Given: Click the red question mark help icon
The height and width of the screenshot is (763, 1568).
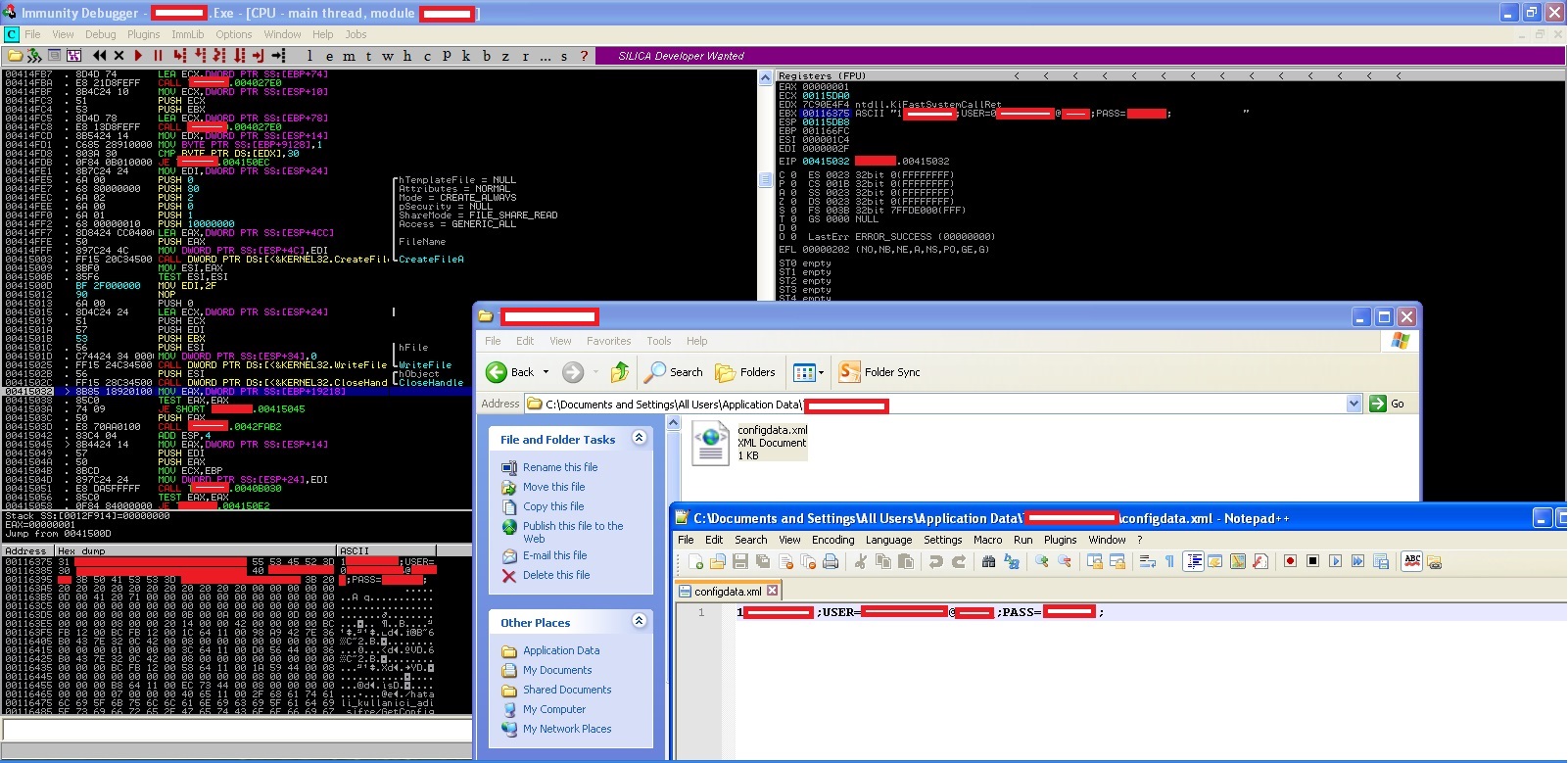Looking at the screenshot, I should click(584, 56).
